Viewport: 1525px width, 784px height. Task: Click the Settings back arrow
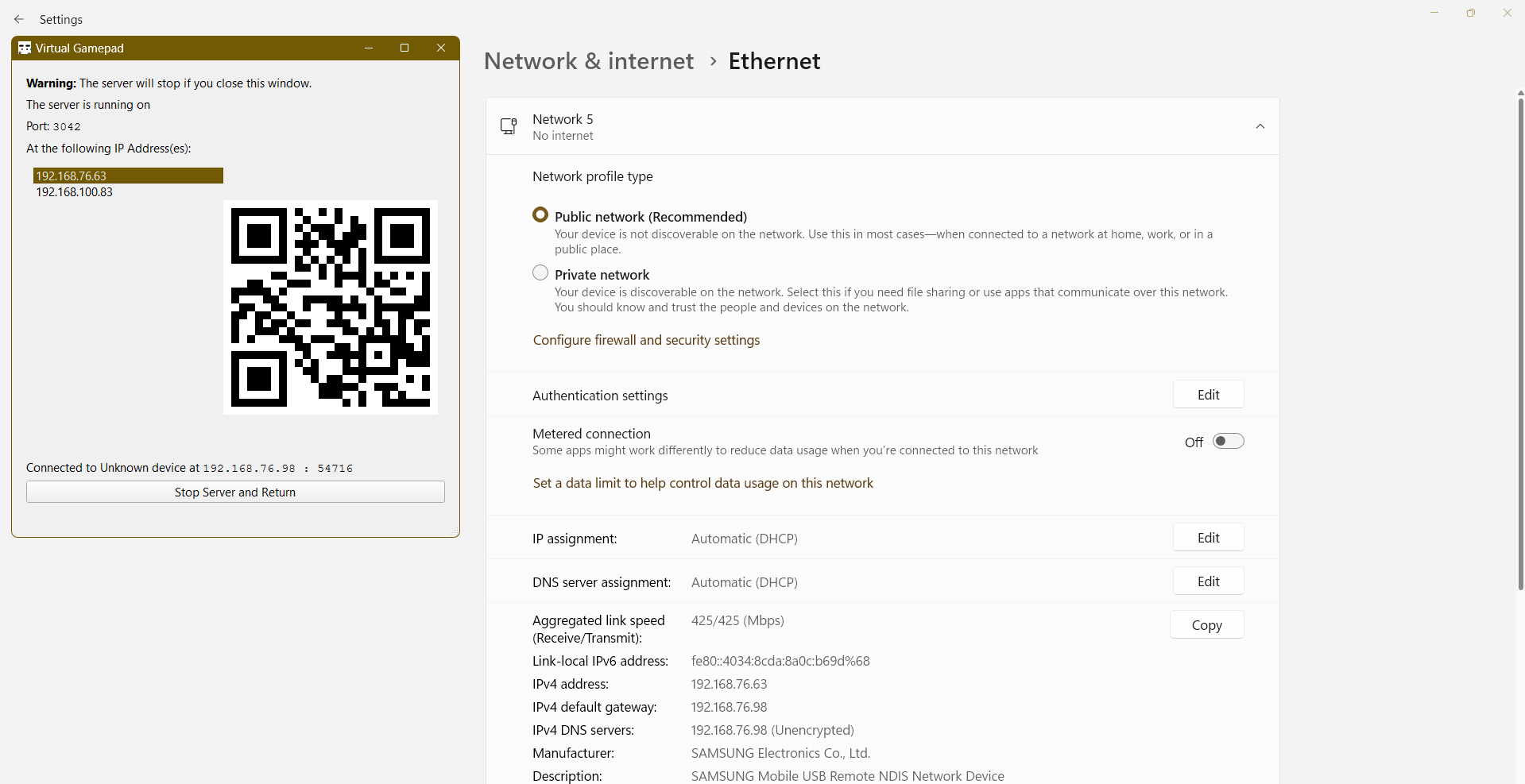point(19,19)
